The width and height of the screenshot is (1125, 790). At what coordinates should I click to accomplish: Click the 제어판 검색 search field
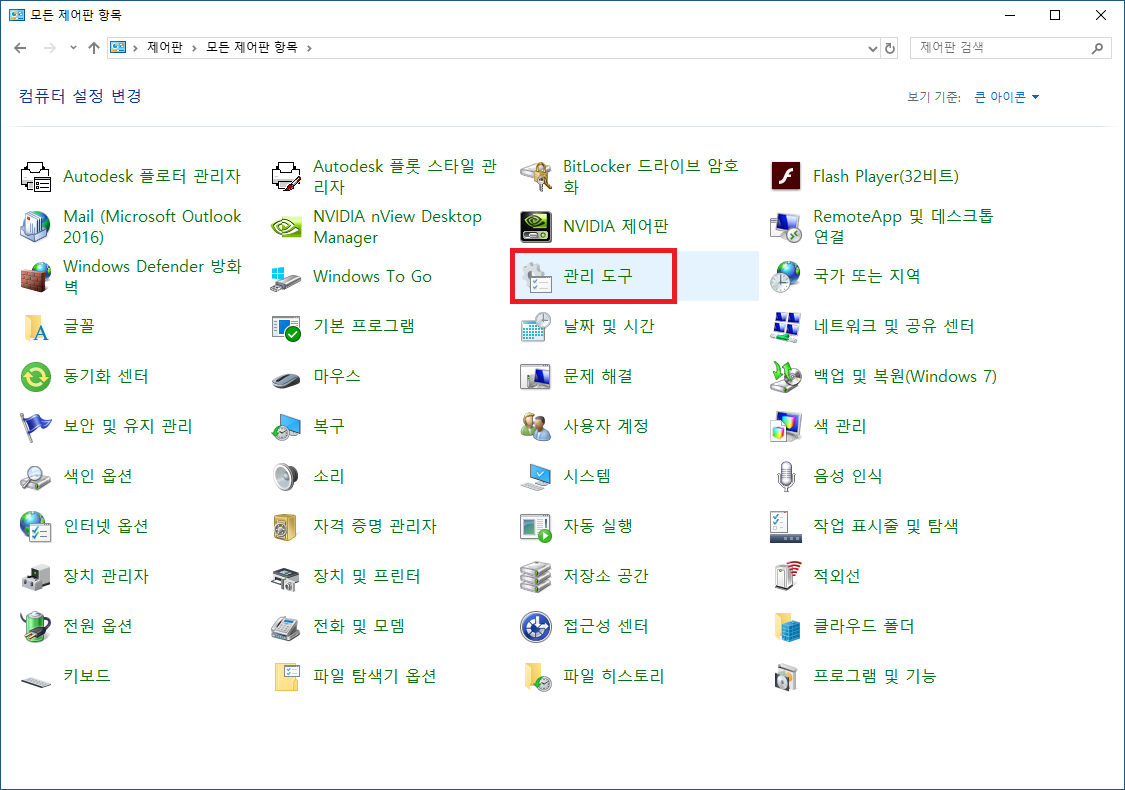pos(1001,47)
